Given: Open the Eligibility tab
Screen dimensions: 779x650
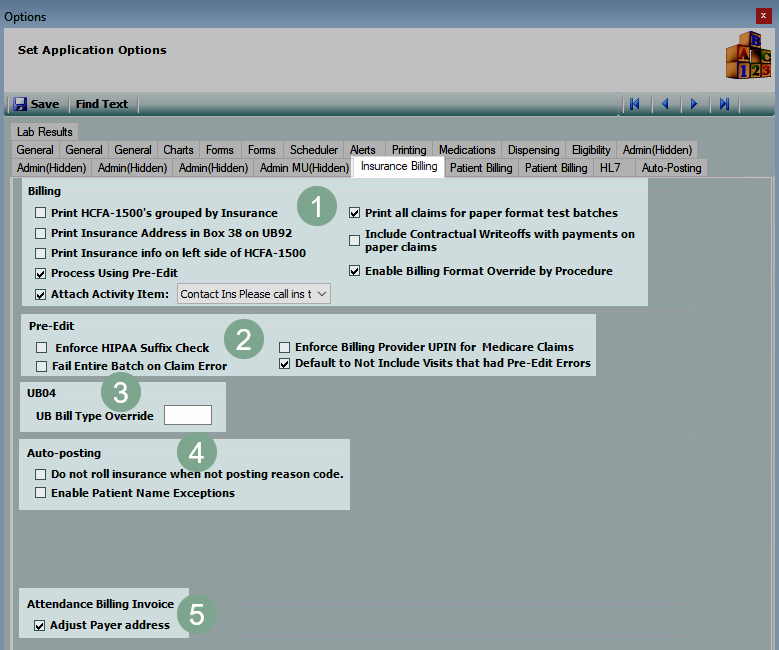Looking at the screenshot, I should 591,150.
